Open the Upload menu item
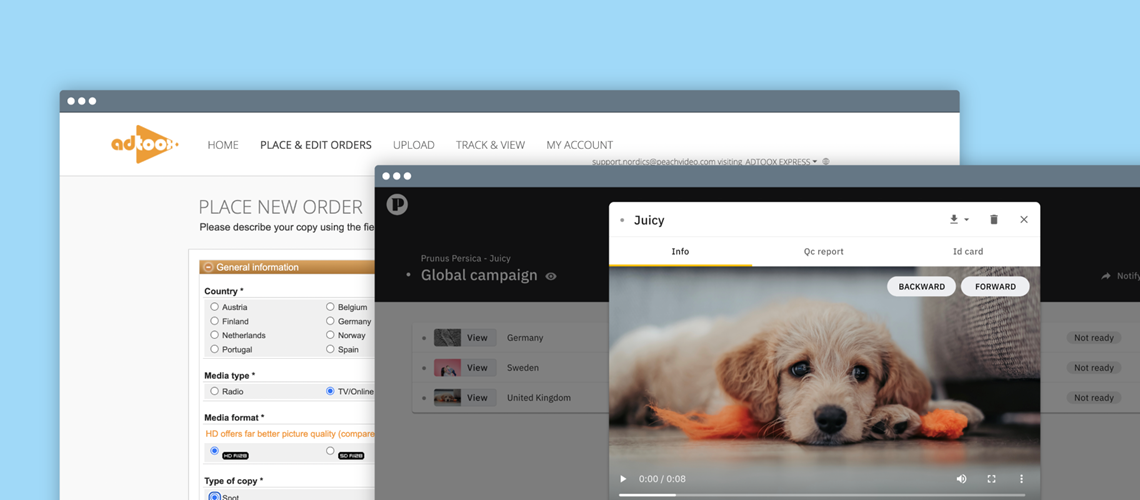Image resolution: width=1140 pixels, height=500 pixels. 413,145
